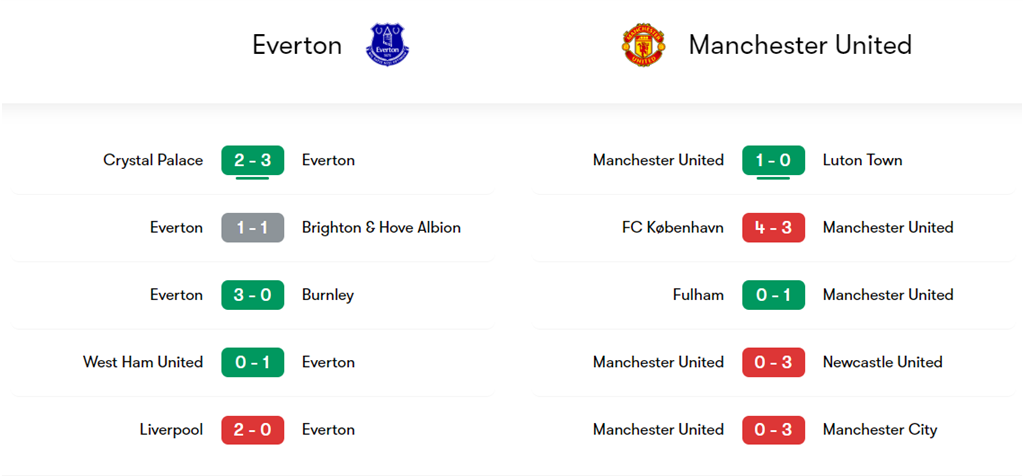
Task: Click the Crystal Palace team name
Action: (x=153, y=160)
